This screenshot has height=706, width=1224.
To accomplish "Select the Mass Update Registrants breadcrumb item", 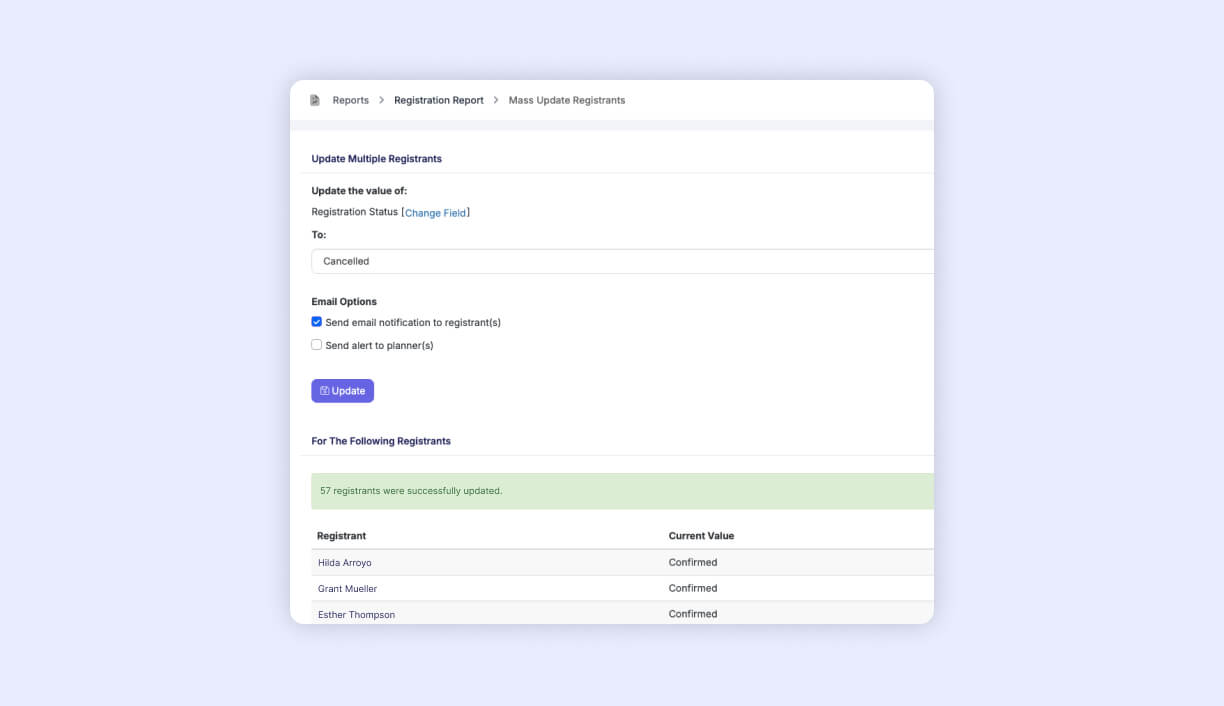I will click(566, 100).
